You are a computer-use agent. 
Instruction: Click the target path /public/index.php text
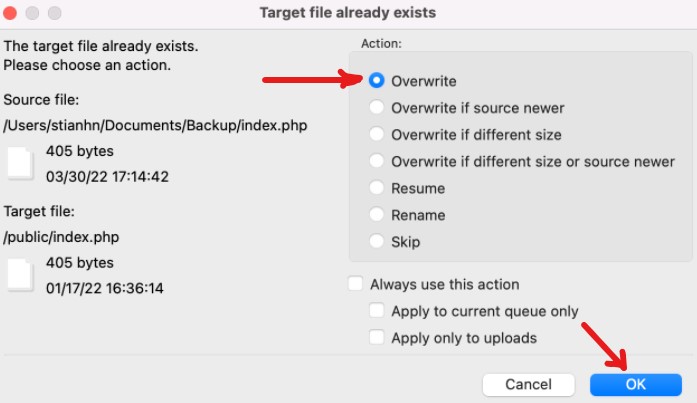pyautogui.click(x=60, y=237)
